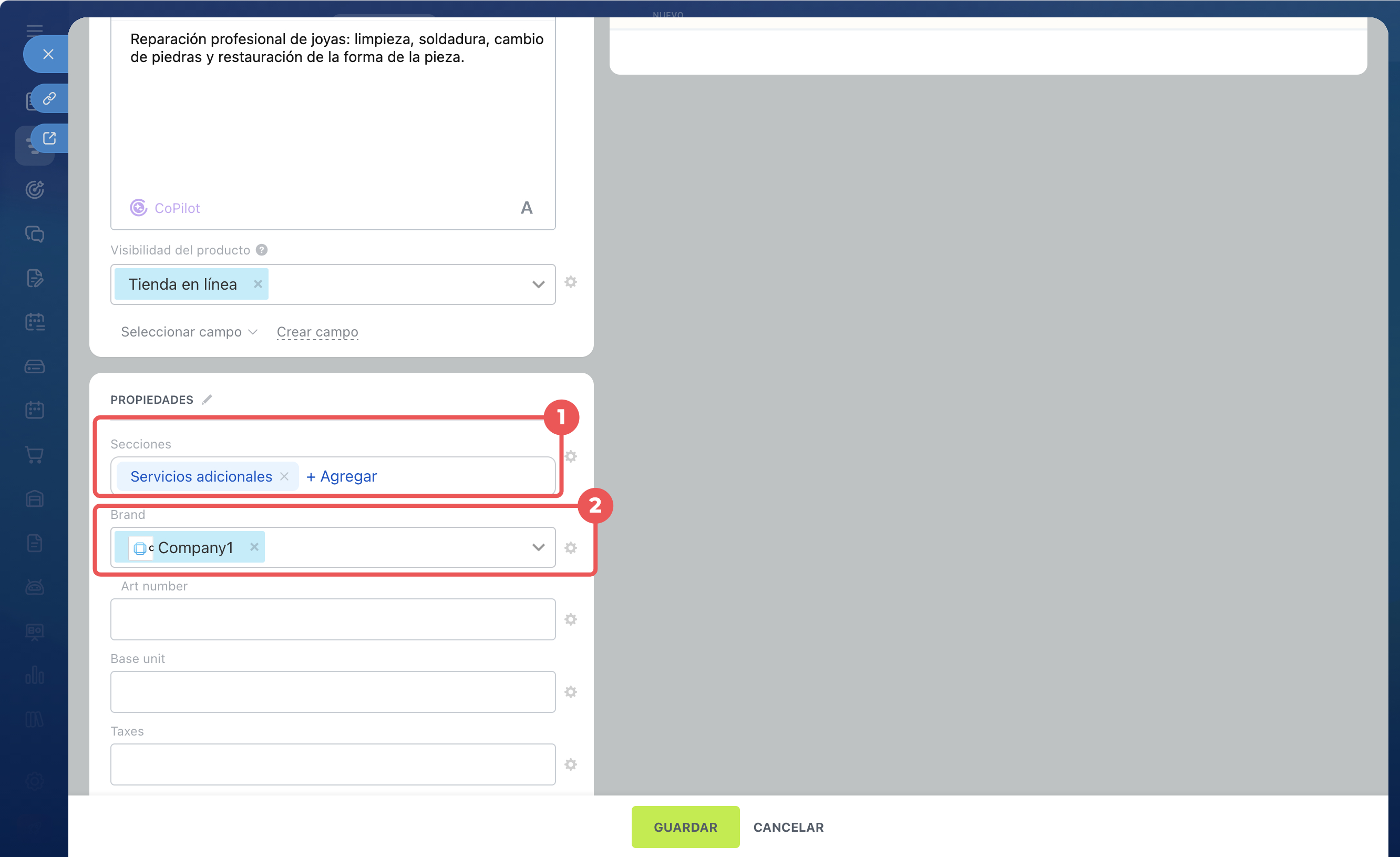
Task: Save the product with GUARDAR
Action: click(x=685, y=827)
